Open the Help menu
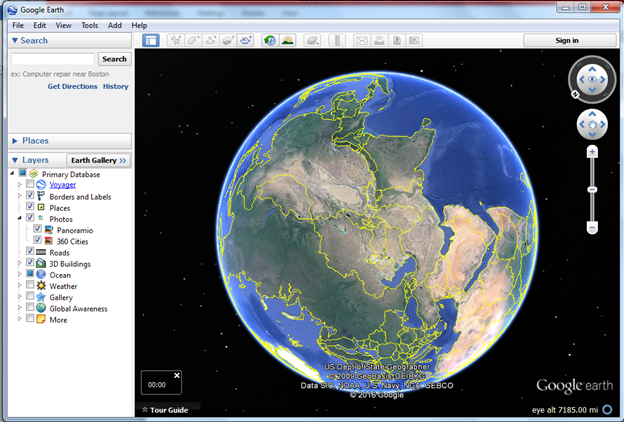The width and height of the screenshot is (624, 422). [139, 25]
